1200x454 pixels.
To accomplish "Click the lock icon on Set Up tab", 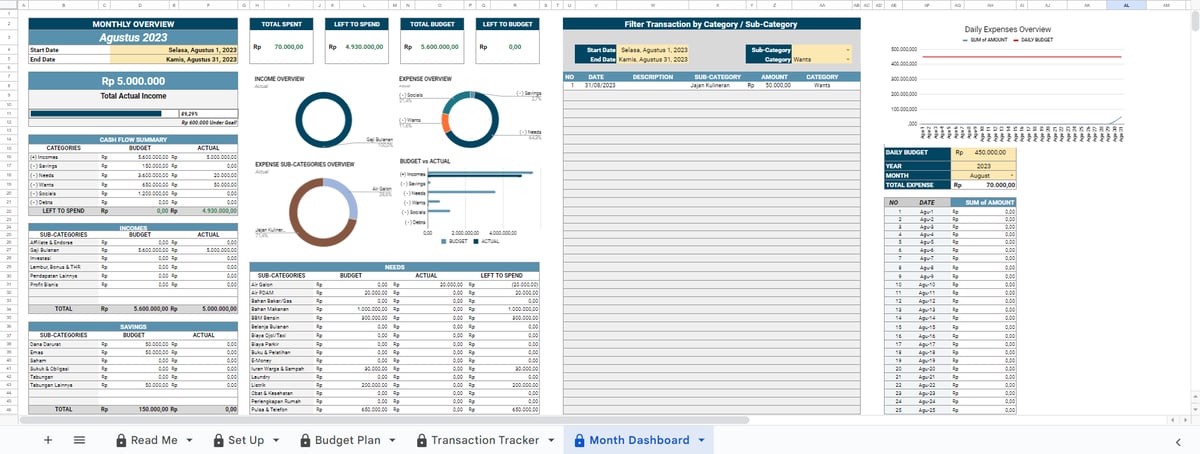I will pos(218,440).
